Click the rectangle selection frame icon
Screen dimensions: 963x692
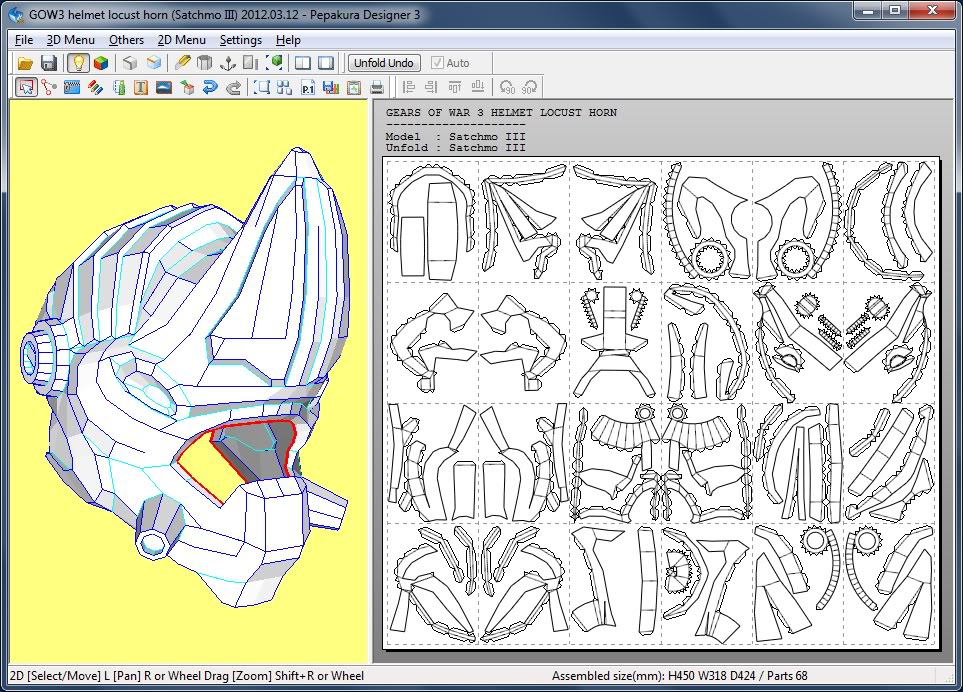point(262,87)
